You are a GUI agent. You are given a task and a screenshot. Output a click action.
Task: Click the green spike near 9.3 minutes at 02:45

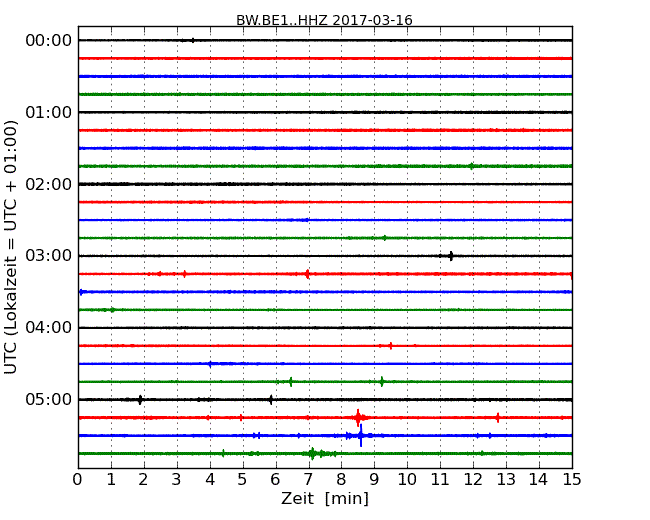pos(385,238)
